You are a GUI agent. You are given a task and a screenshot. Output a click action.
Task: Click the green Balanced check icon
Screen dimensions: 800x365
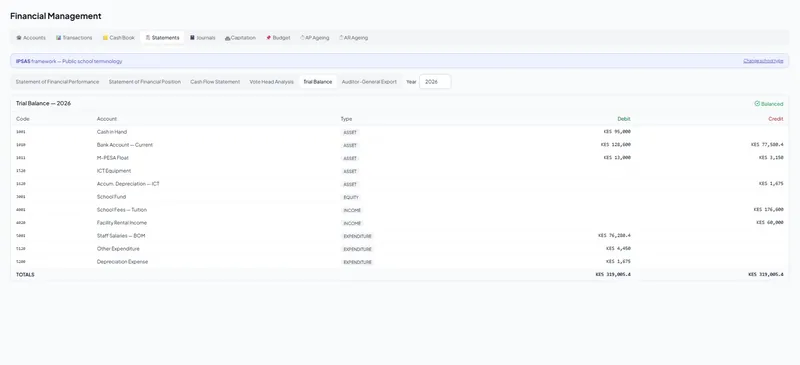[757, 104]
